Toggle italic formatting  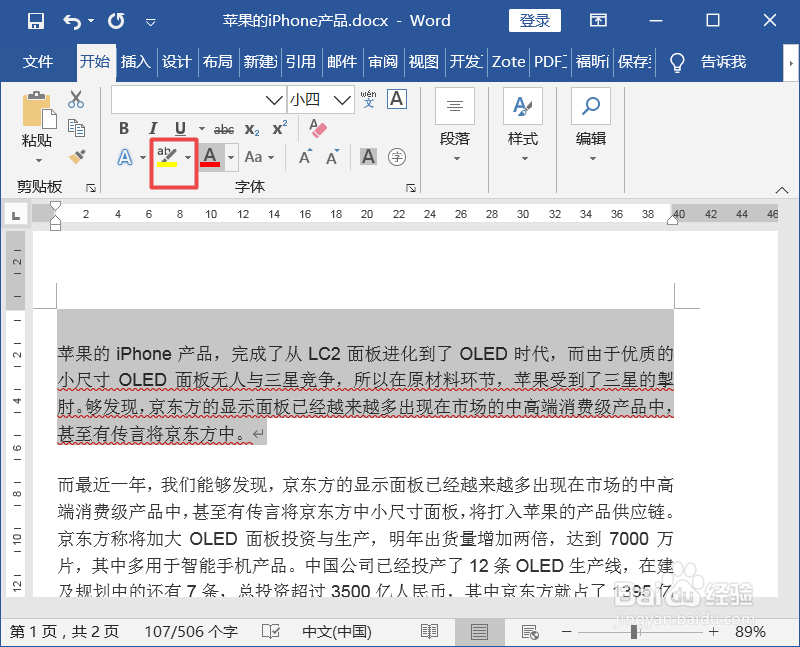pos(153,127)
